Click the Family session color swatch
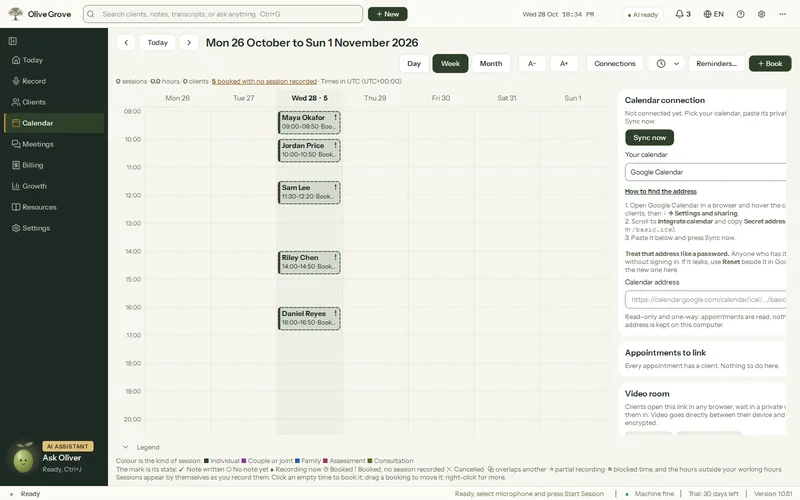800x500 pixels. (x=297, y=461)
